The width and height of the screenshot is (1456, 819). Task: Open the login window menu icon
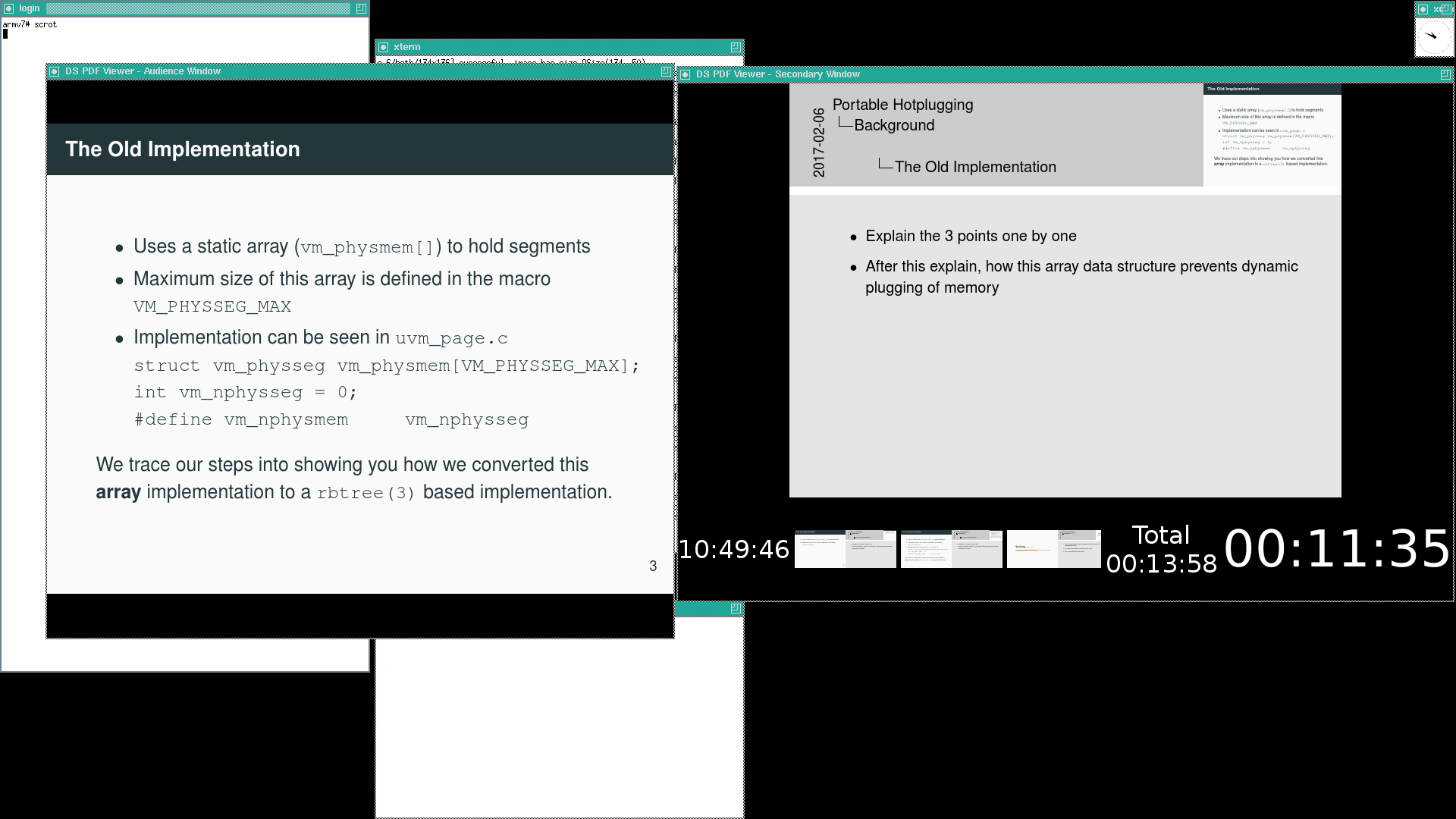click(x=9, y=8)
